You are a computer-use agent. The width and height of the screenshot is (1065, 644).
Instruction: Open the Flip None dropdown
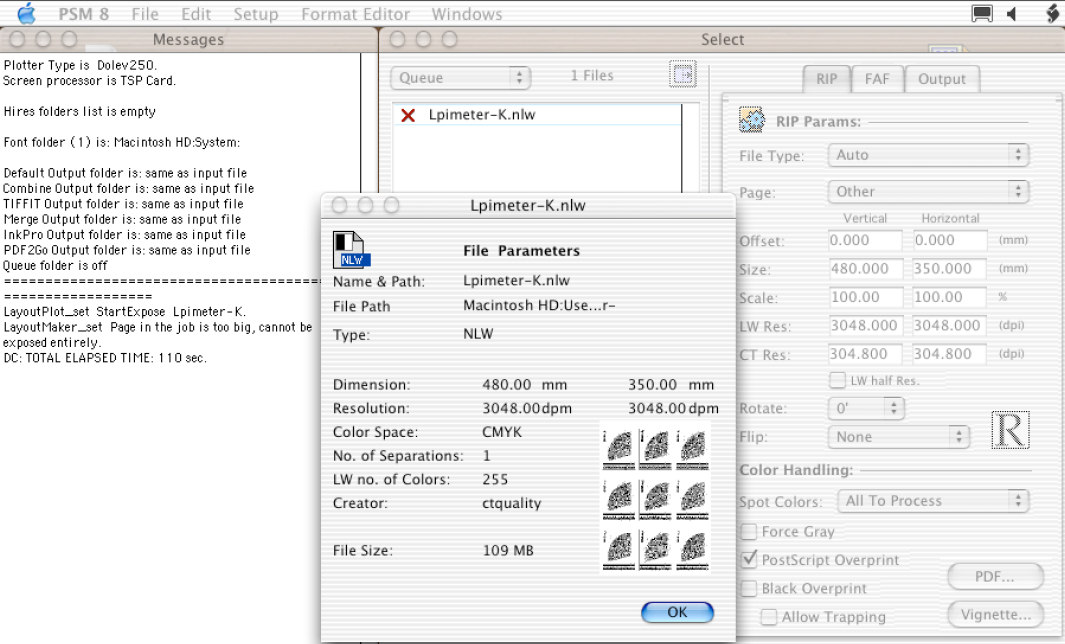[x=898, y=437]
